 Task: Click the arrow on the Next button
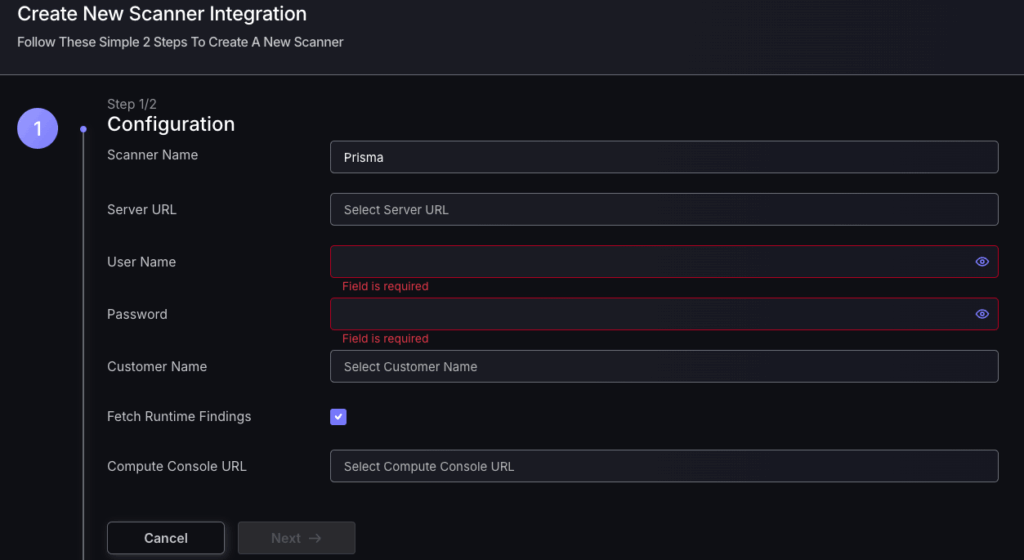[315, 538]
